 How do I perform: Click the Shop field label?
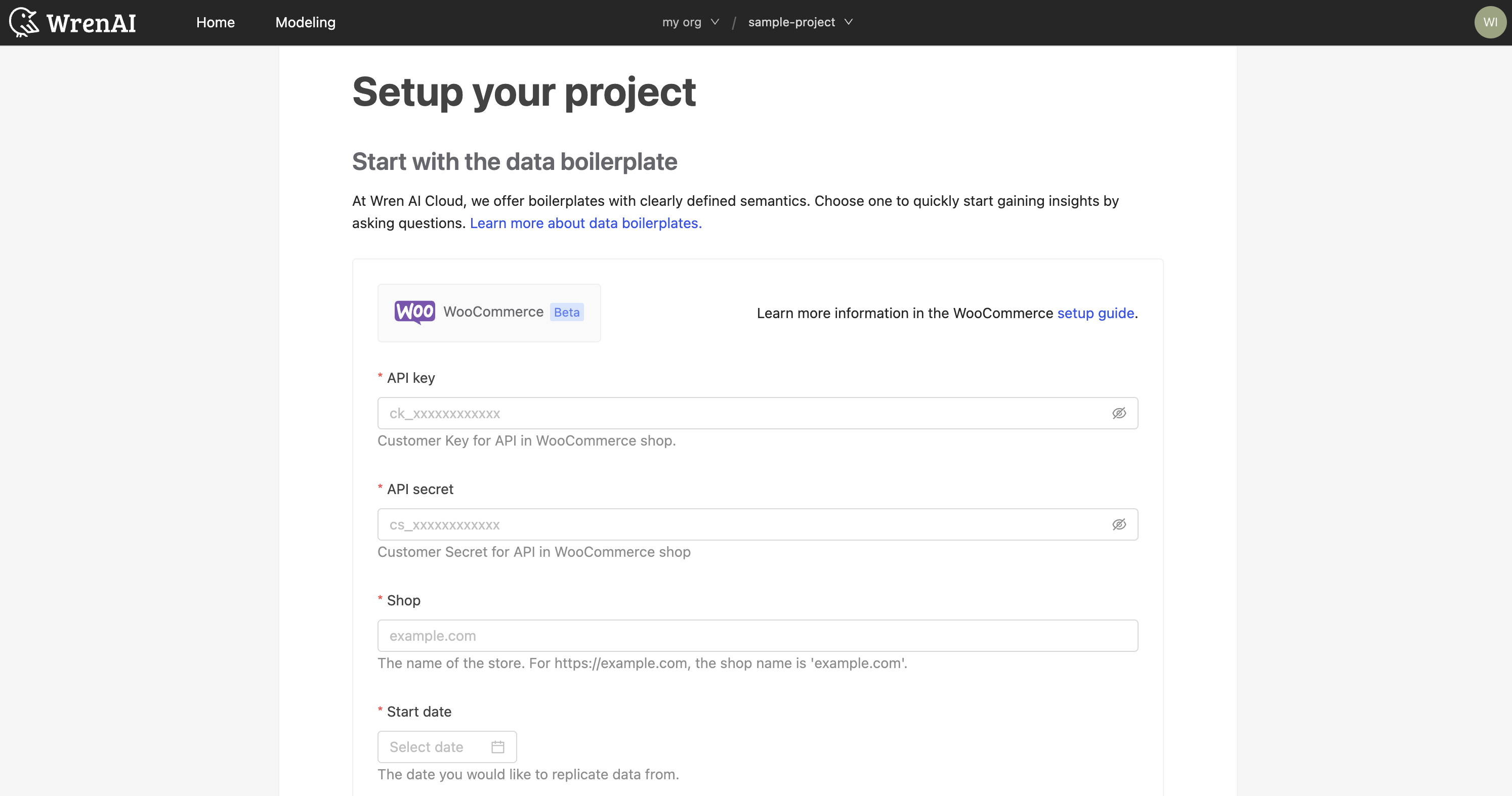coord(403,600)
